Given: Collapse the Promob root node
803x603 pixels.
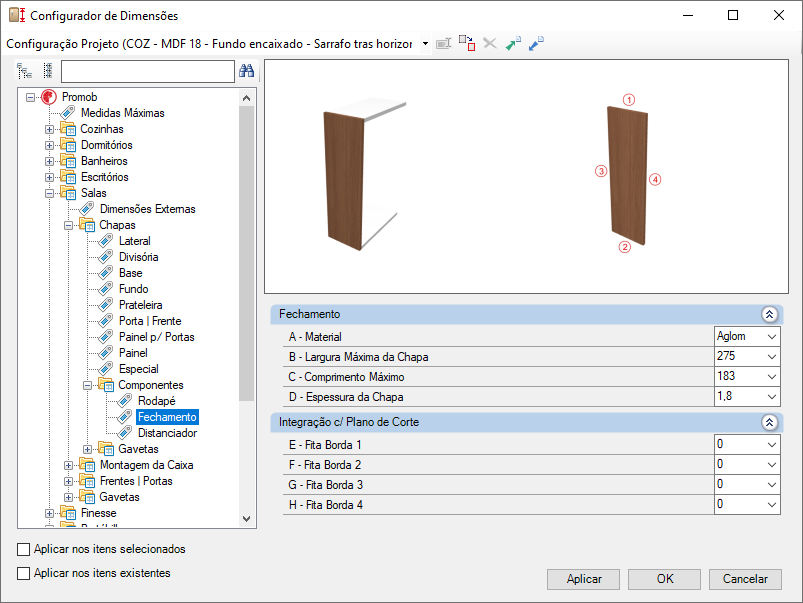Looking at the screenshot, I should 31,97.
